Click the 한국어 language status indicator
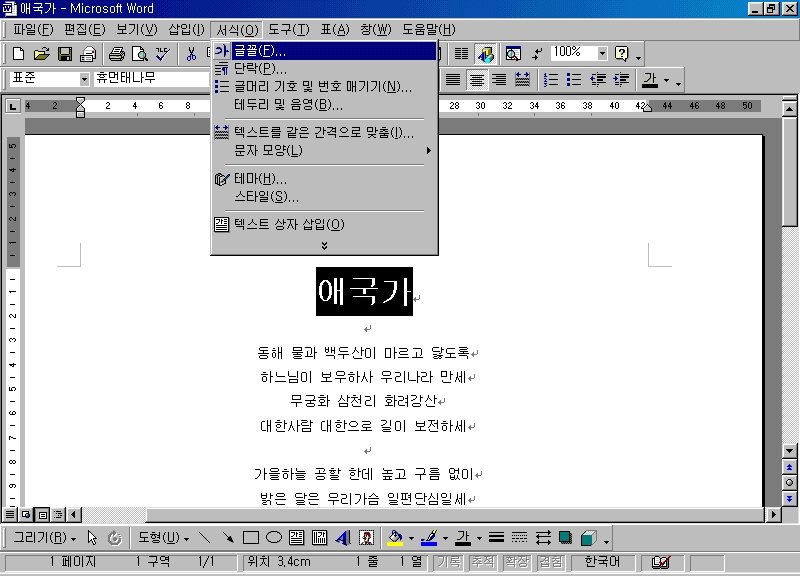 (x=602, y=562)
